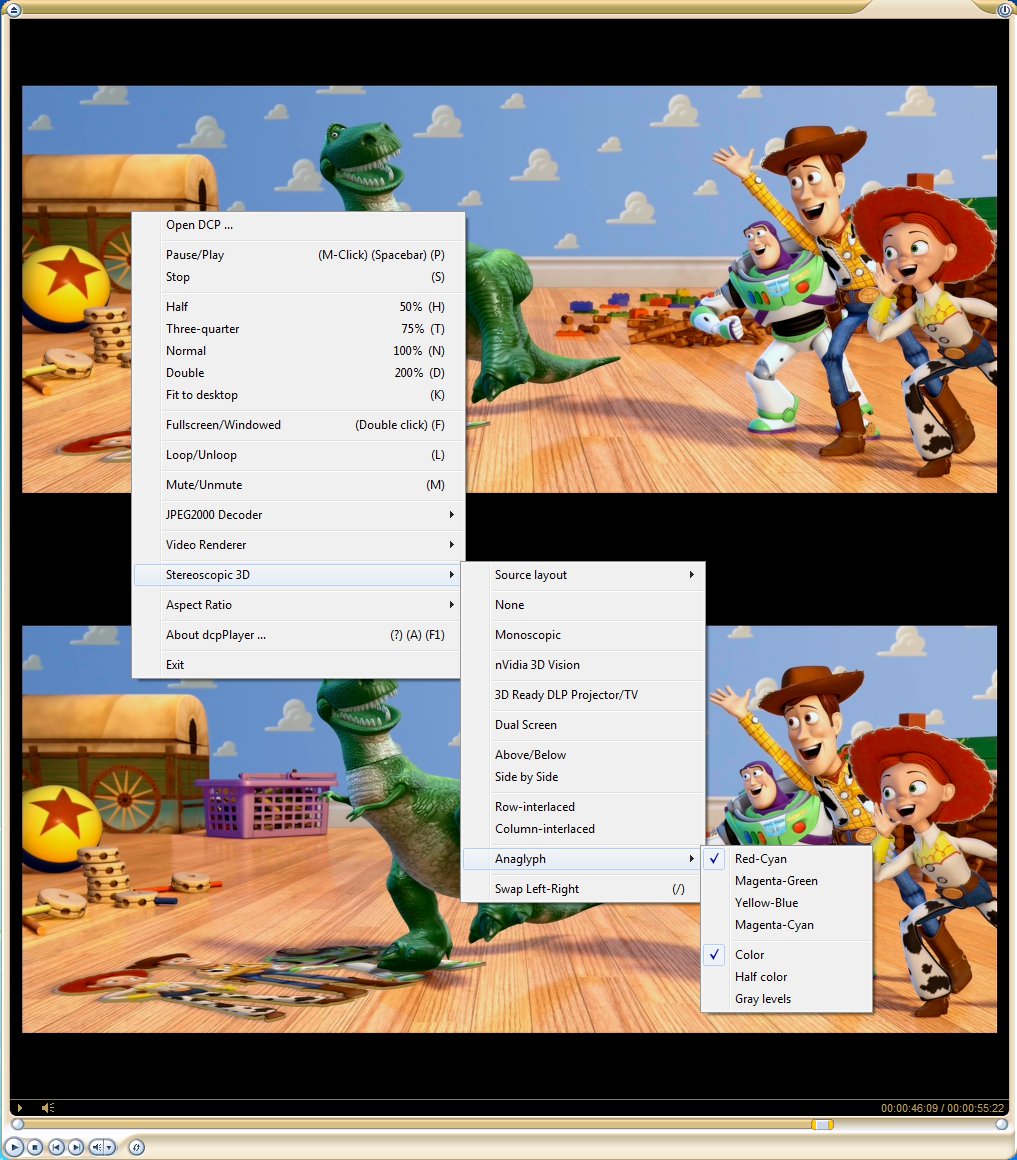Click the skip-to-next button

[x=76, y=1147]
